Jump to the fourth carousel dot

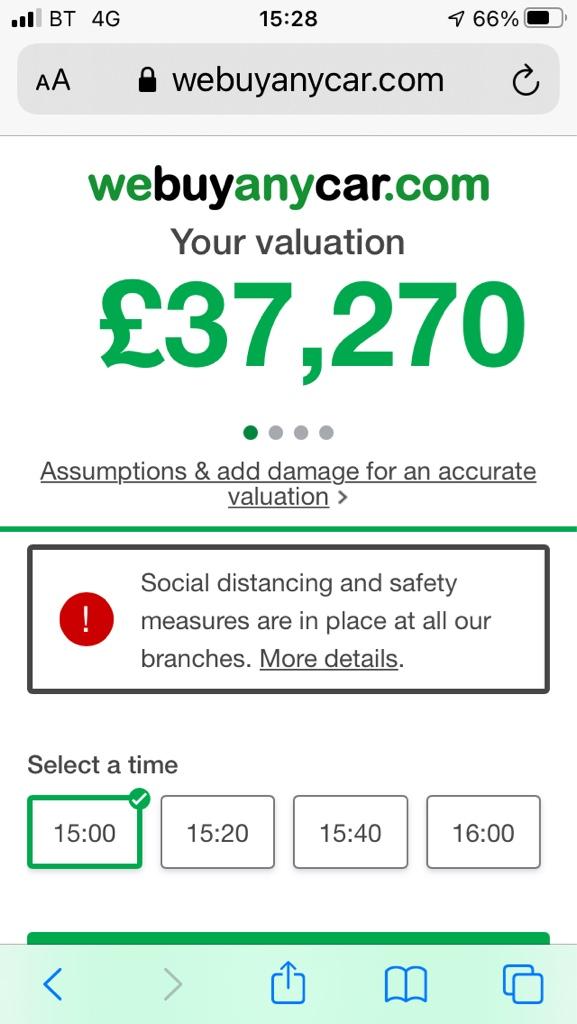coord(326,432)
